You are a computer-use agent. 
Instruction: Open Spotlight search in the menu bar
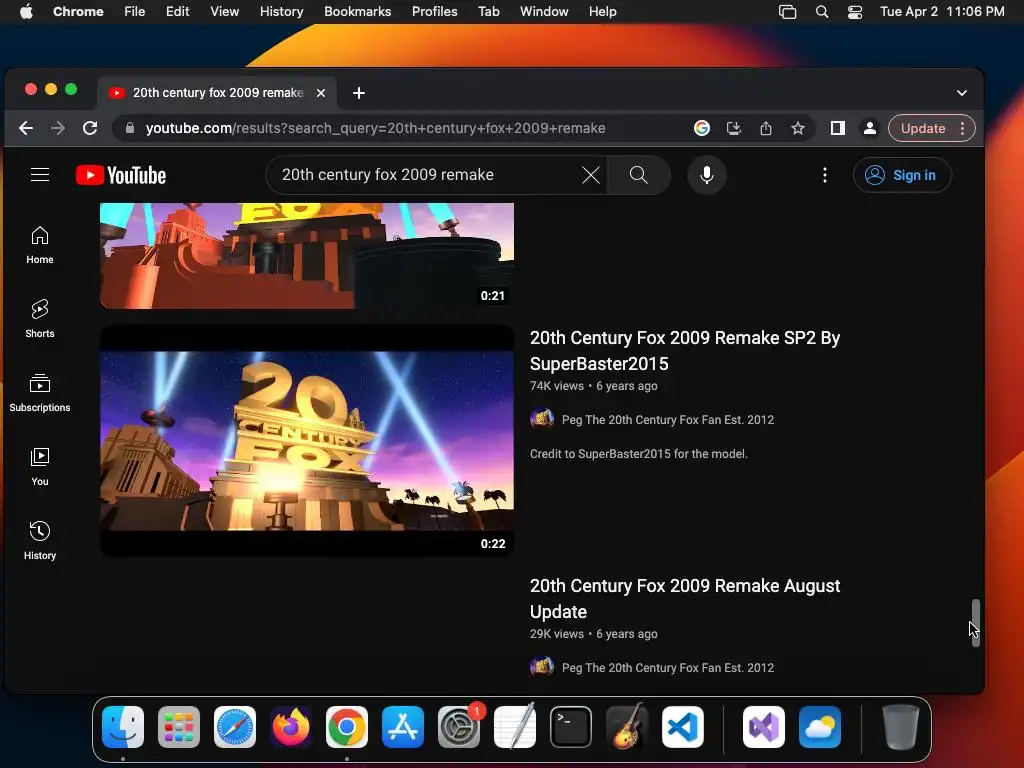pos(822,12)
